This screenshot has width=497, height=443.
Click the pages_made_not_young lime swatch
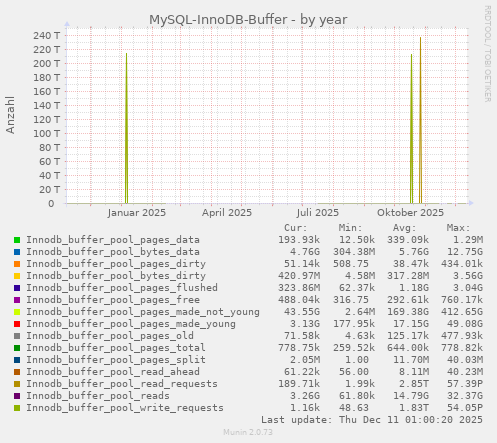point(17,312)
